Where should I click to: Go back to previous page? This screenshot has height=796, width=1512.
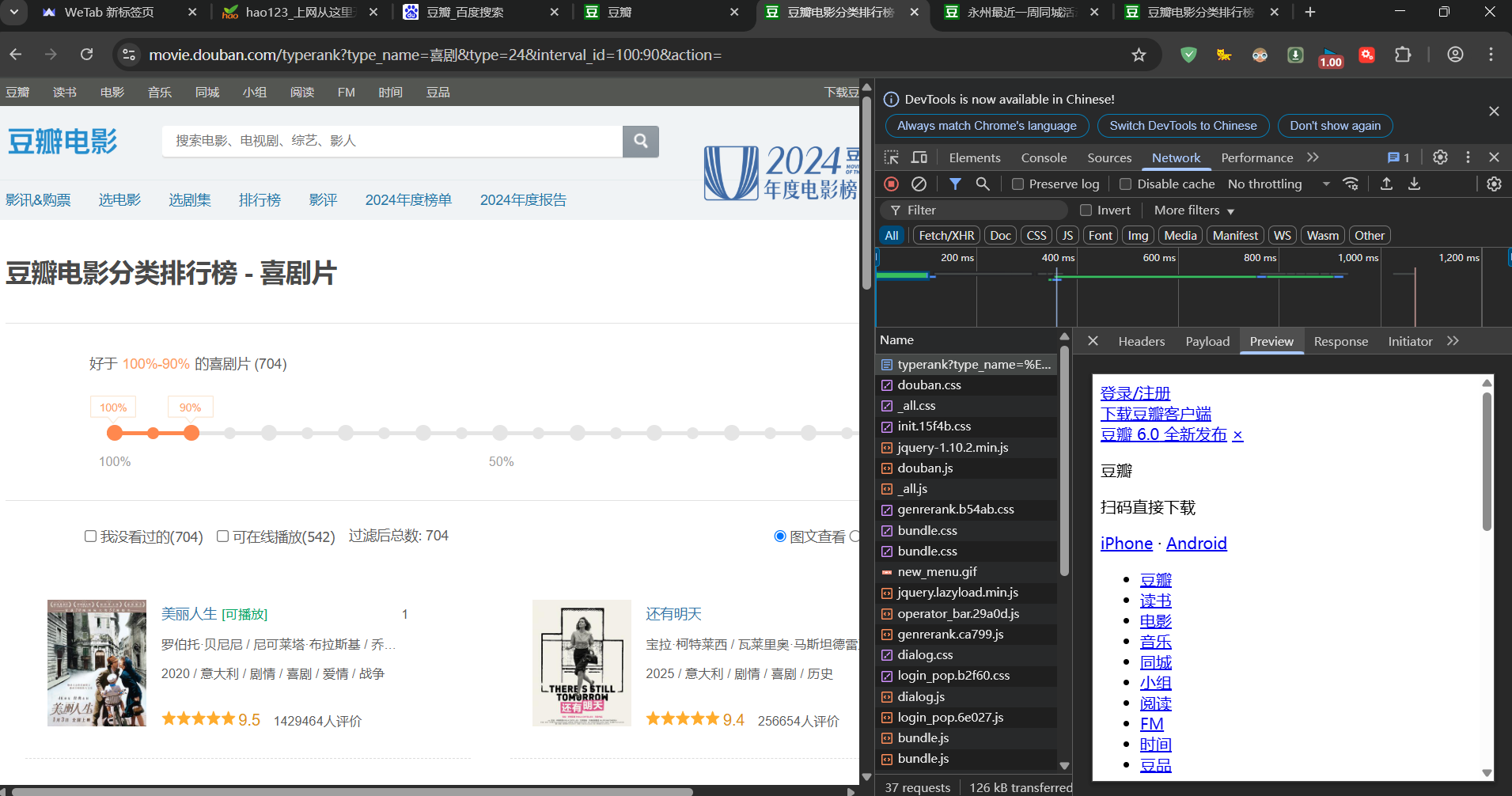click(16, 55)
